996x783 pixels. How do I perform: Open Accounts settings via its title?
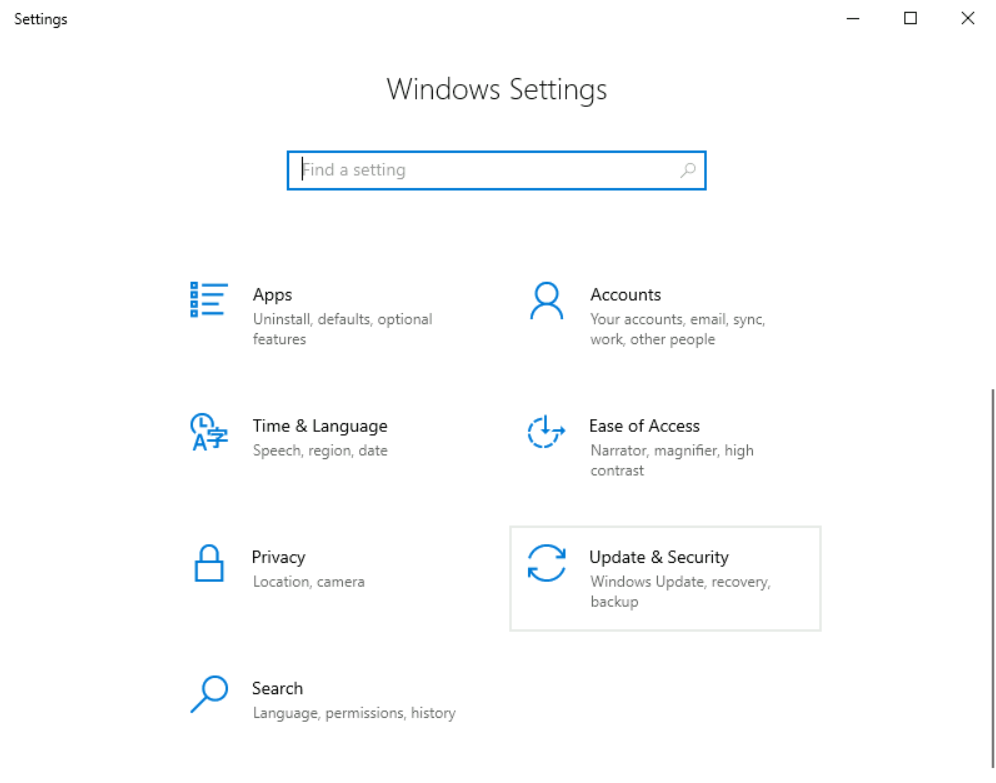click(625, 295)
